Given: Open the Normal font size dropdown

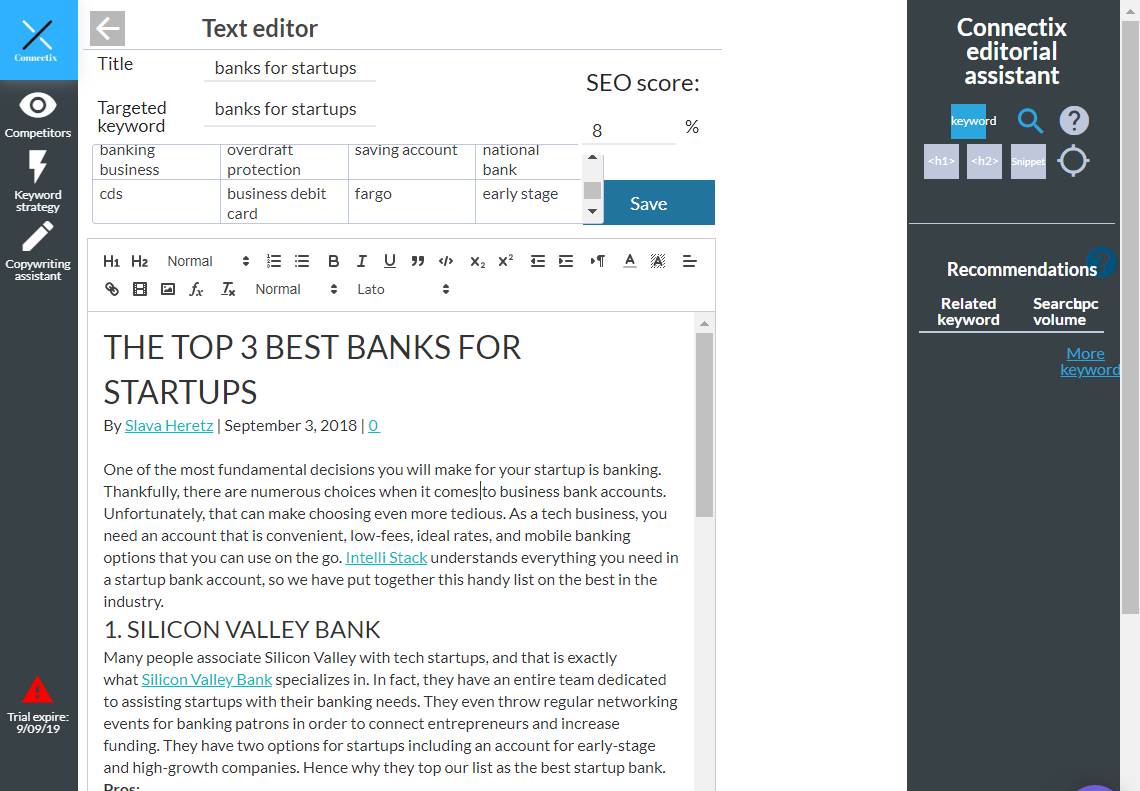Looking at the screenshot, I should [297, 289].
